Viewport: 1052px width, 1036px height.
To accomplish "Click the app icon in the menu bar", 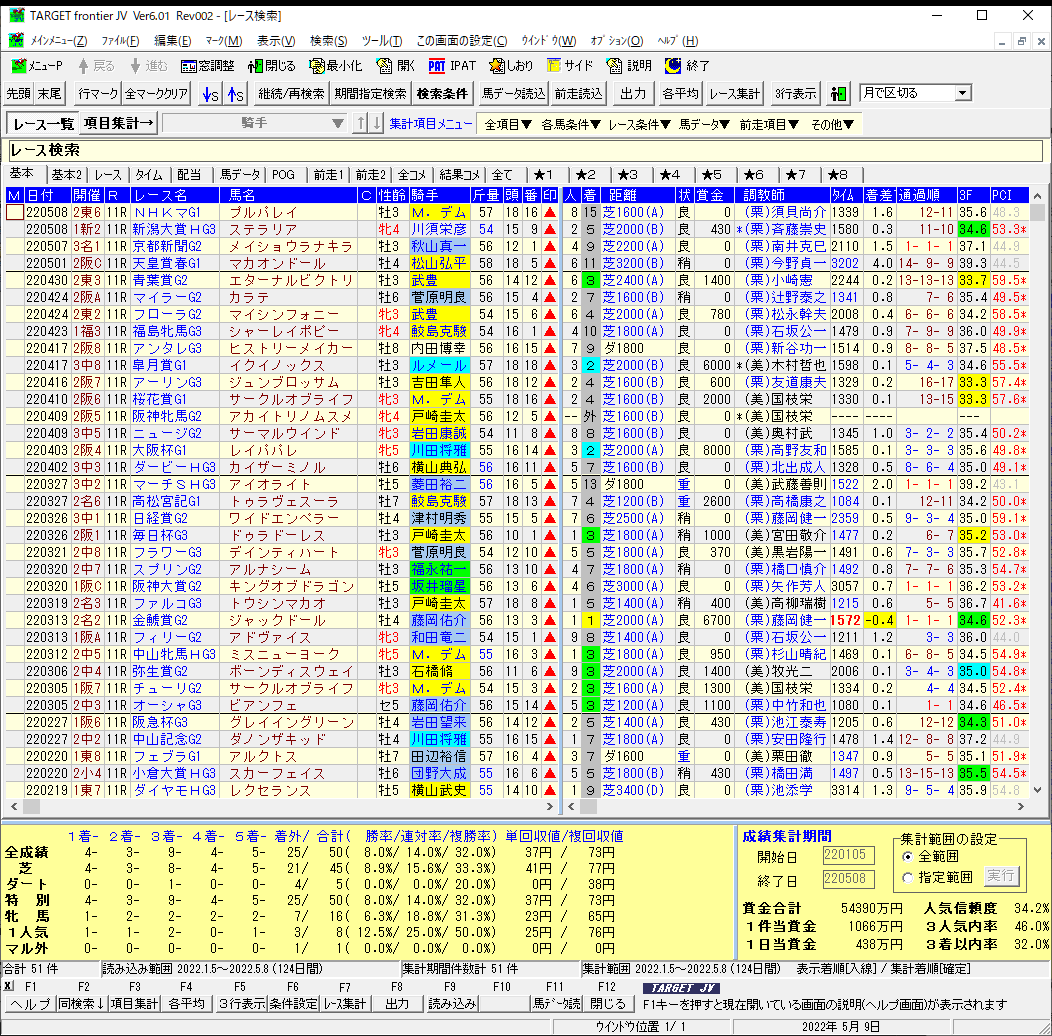I will coord(16,41).
